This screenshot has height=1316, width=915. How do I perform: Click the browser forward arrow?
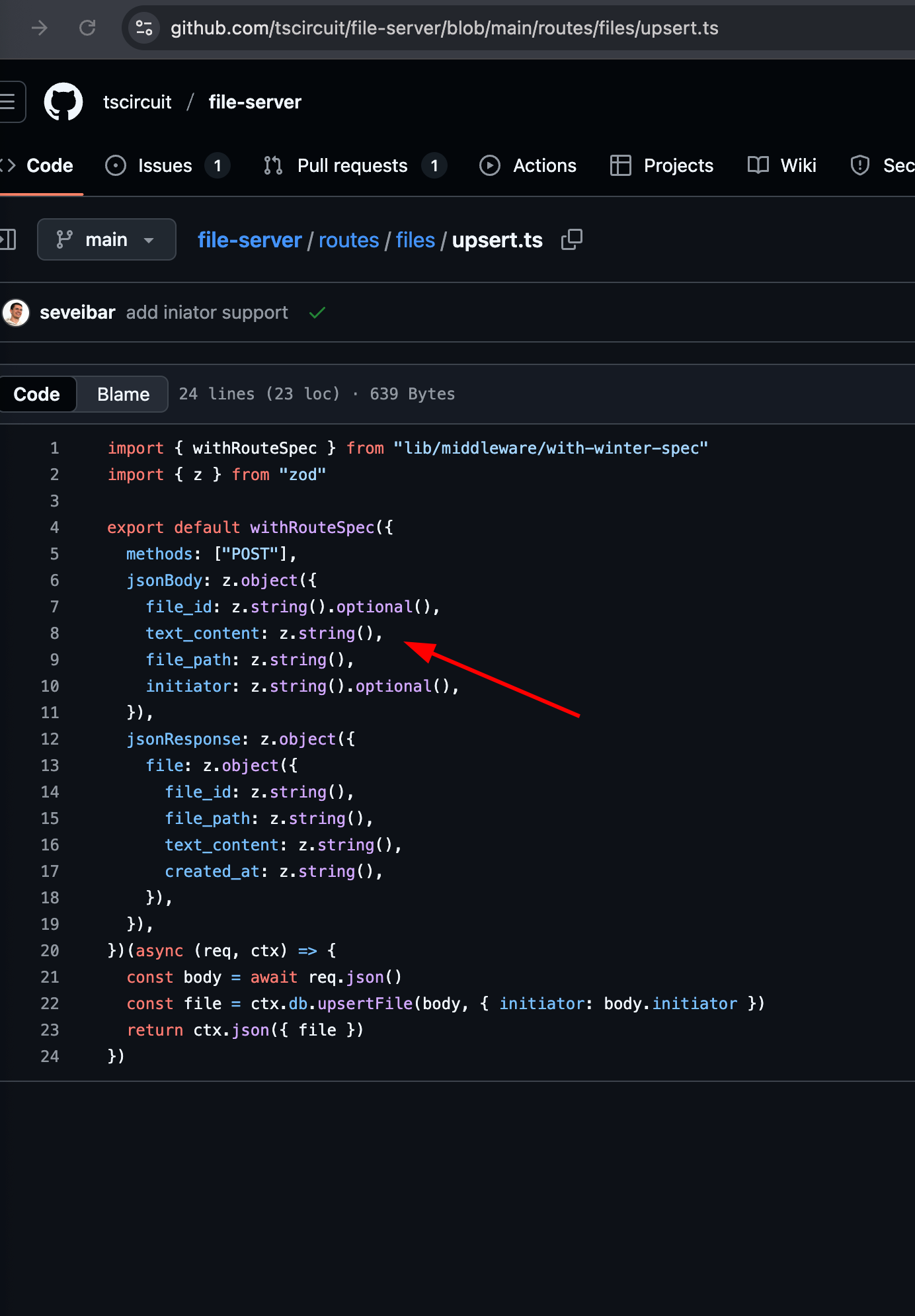(x=40, y=28)
